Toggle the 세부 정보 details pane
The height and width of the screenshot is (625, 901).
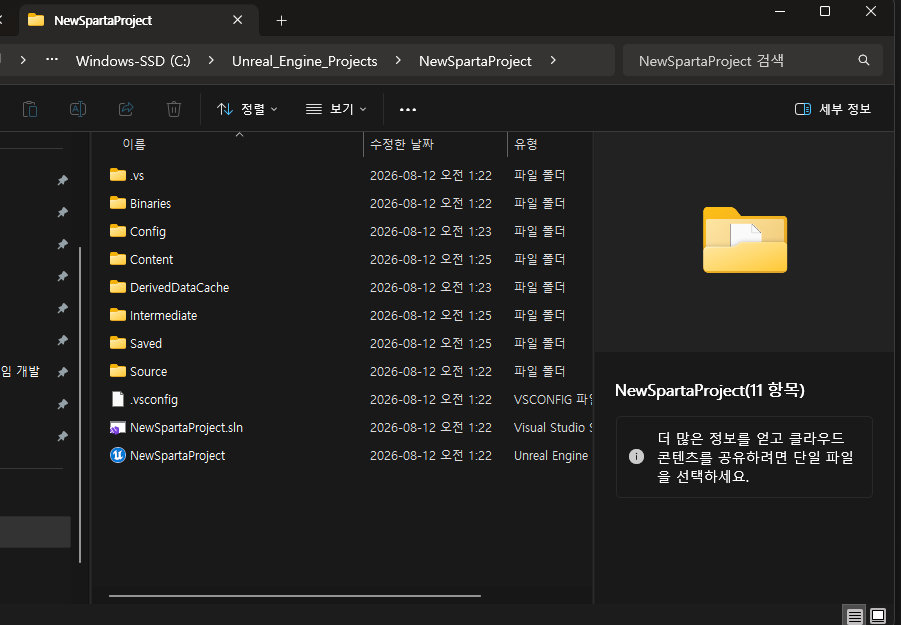[x=833, y=109]
